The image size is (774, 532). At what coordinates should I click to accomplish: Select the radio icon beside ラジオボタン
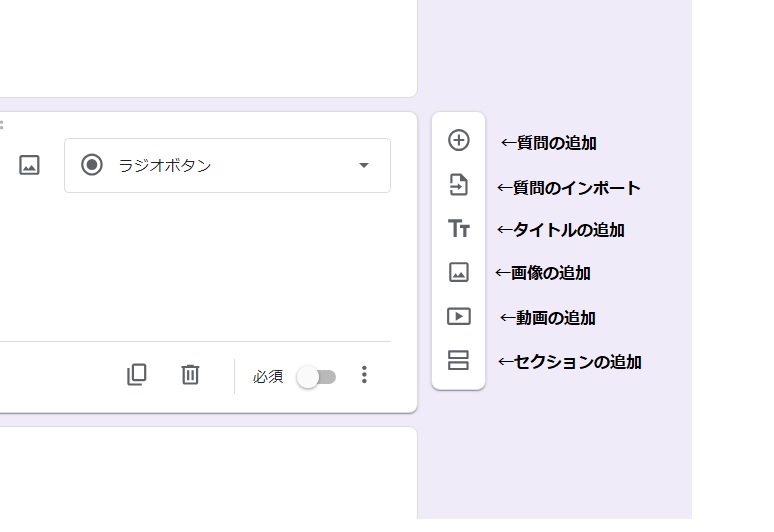click(92, 165)
